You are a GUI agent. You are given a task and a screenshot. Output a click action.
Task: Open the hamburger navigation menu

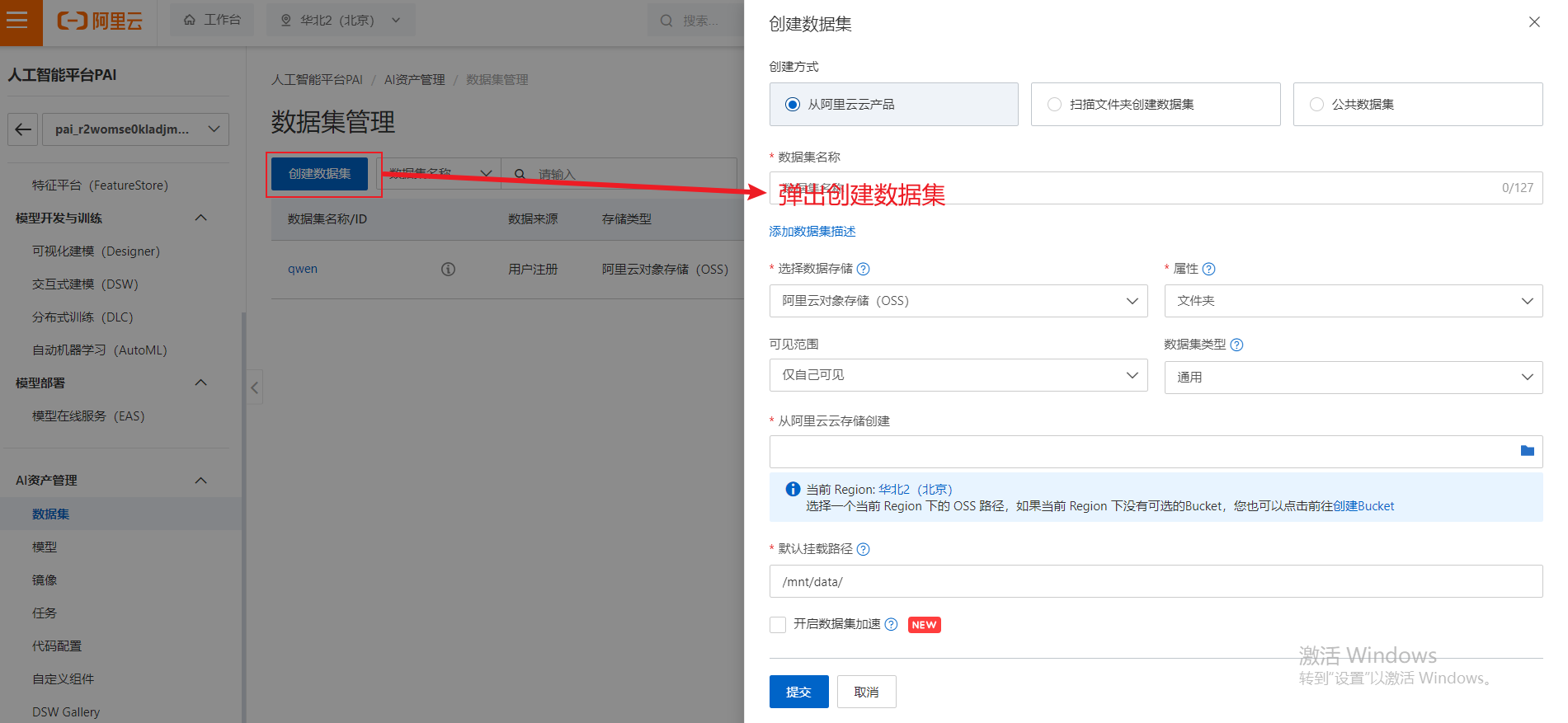(18, 20)
